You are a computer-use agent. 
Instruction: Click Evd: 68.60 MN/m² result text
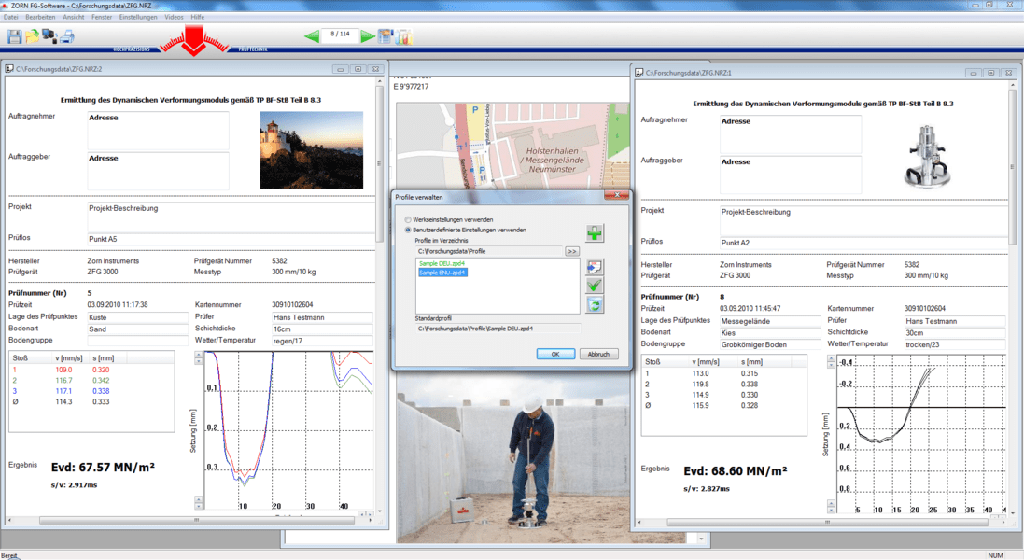(x=735, y=471)
